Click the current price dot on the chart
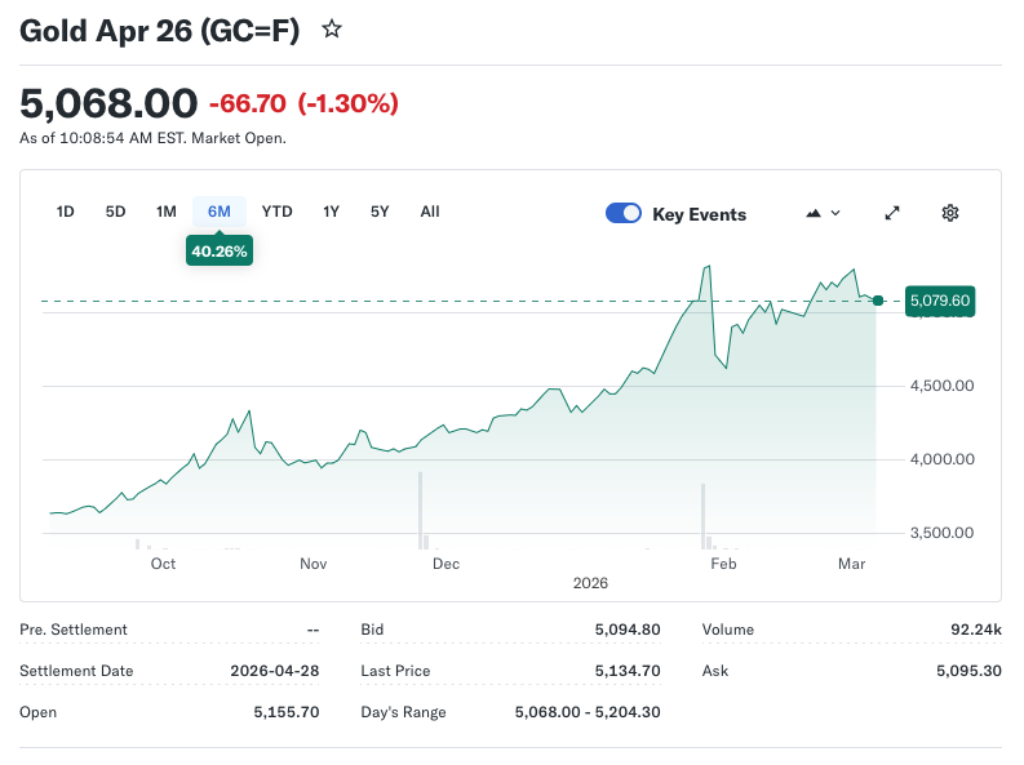 877,300
